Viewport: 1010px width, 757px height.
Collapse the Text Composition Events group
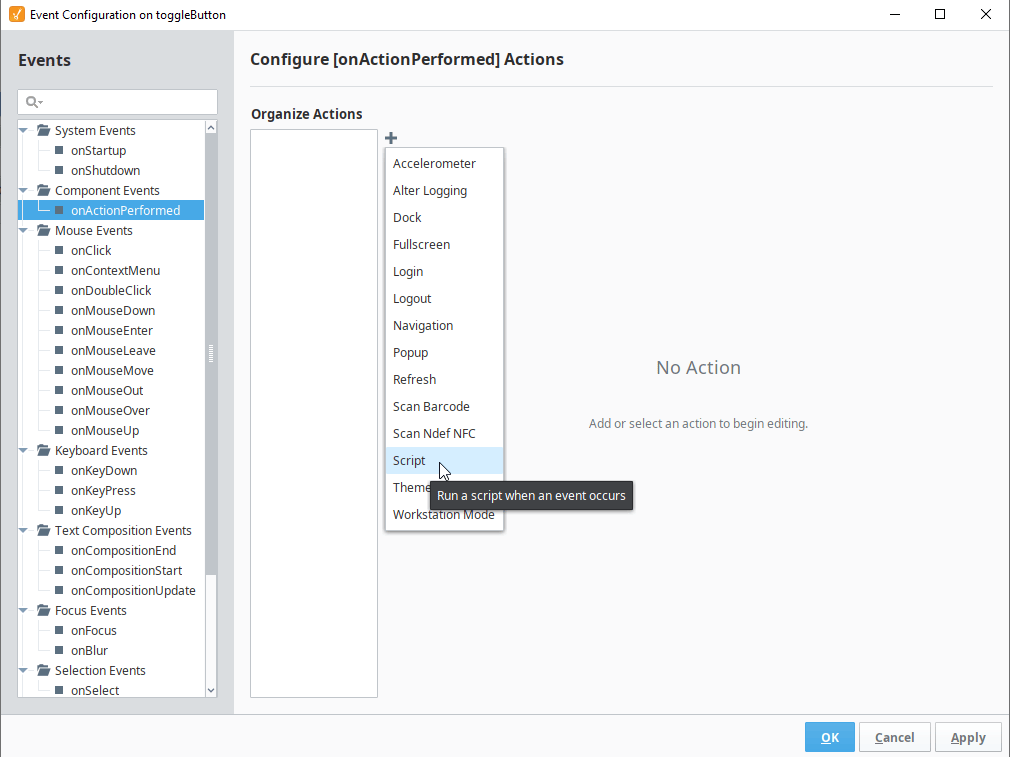tap(24, 530)
